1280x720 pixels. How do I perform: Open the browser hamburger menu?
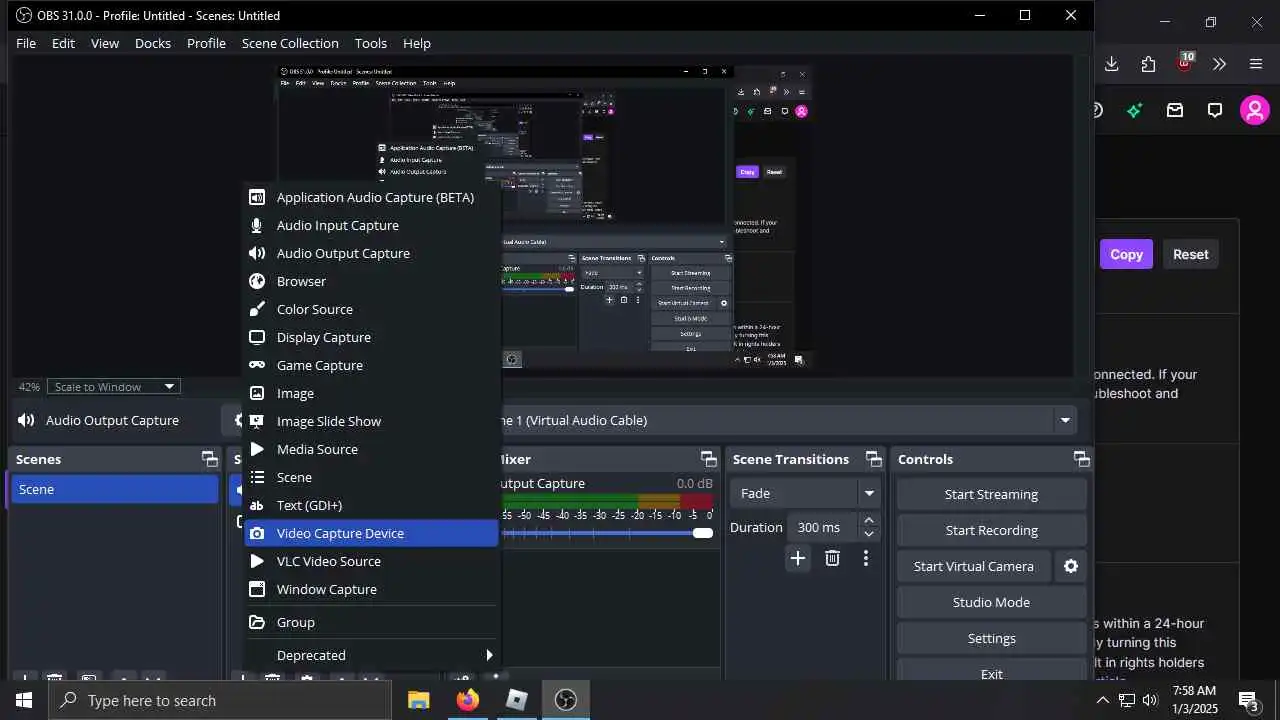[1256, 64]
